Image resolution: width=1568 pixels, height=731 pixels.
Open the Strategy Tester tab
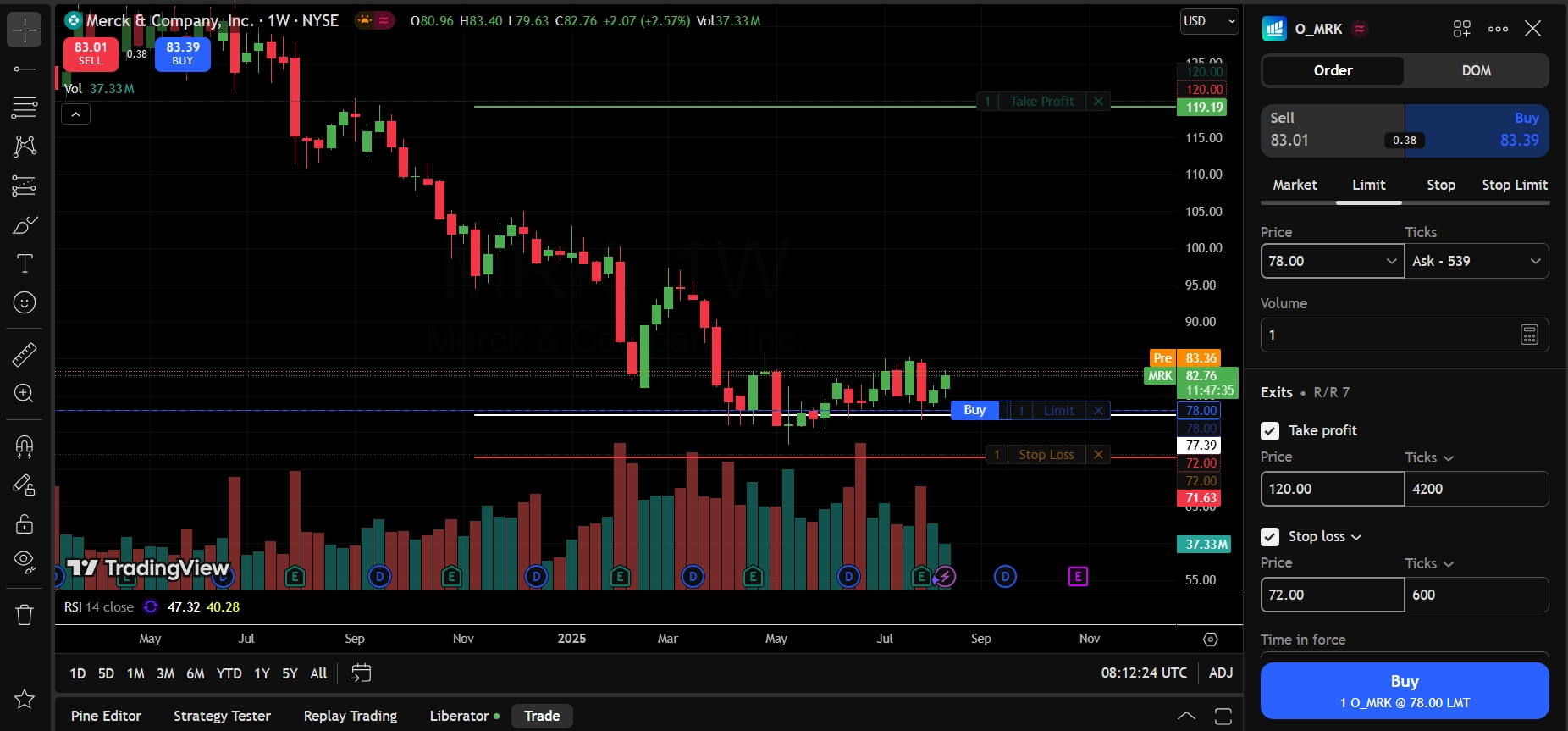click(x=222, y=716)
